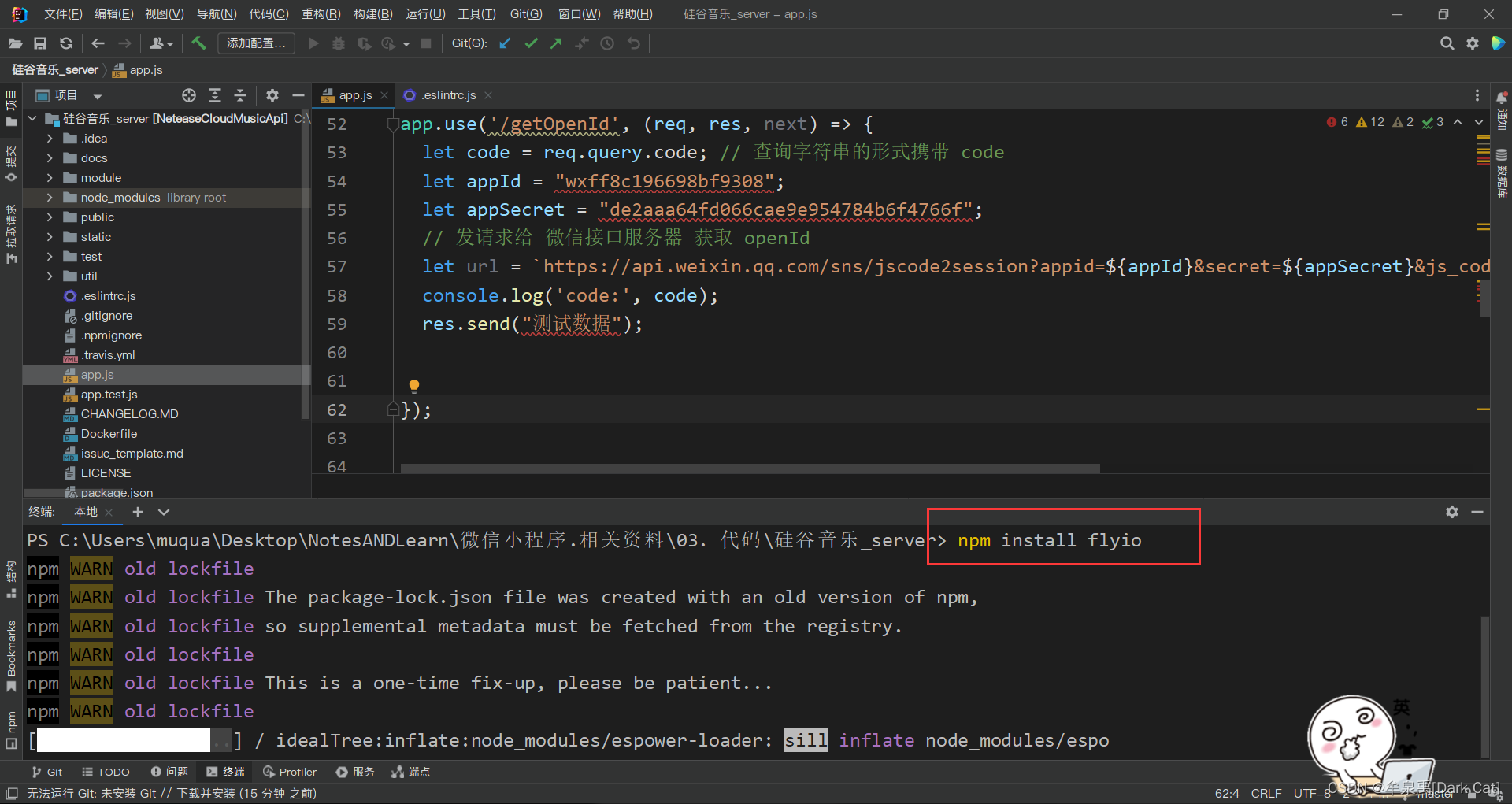Open search everywhere magnifier
This screenshot has width=1512, height=804.
click(1447, 43)
